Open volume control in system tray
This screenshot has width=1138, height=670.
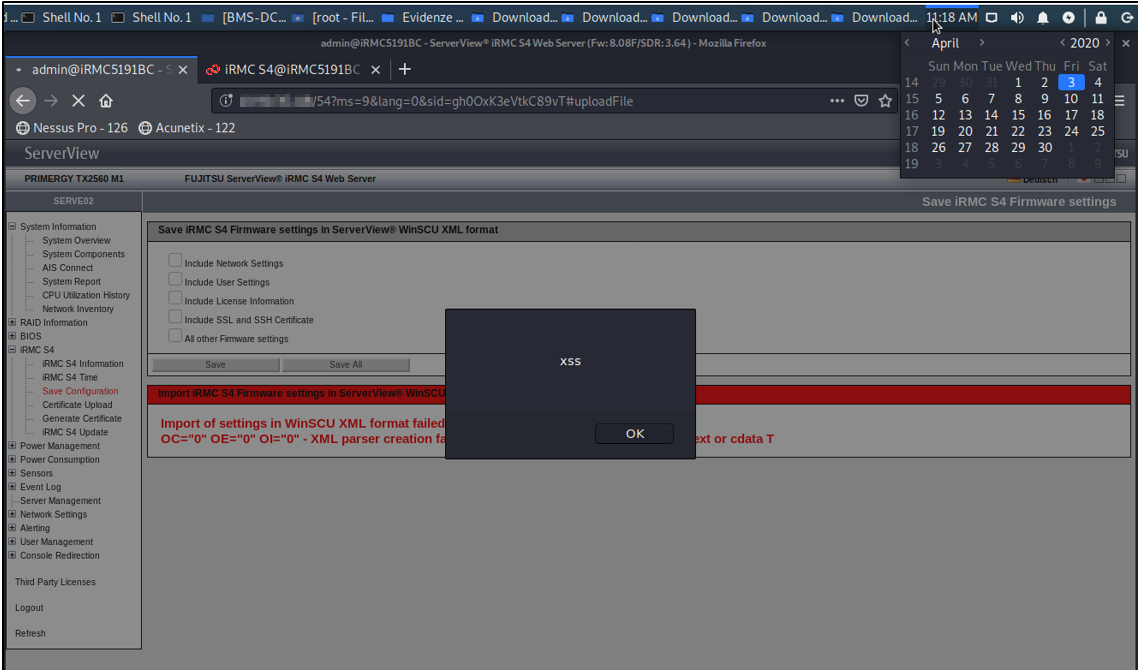click(1017, 17)
